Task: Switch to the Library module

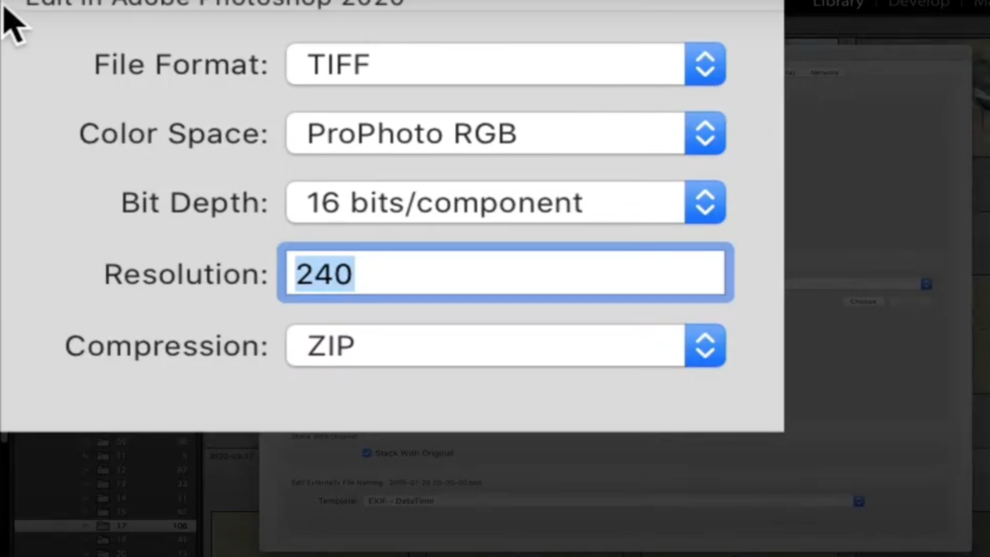Action: (838, 5)
